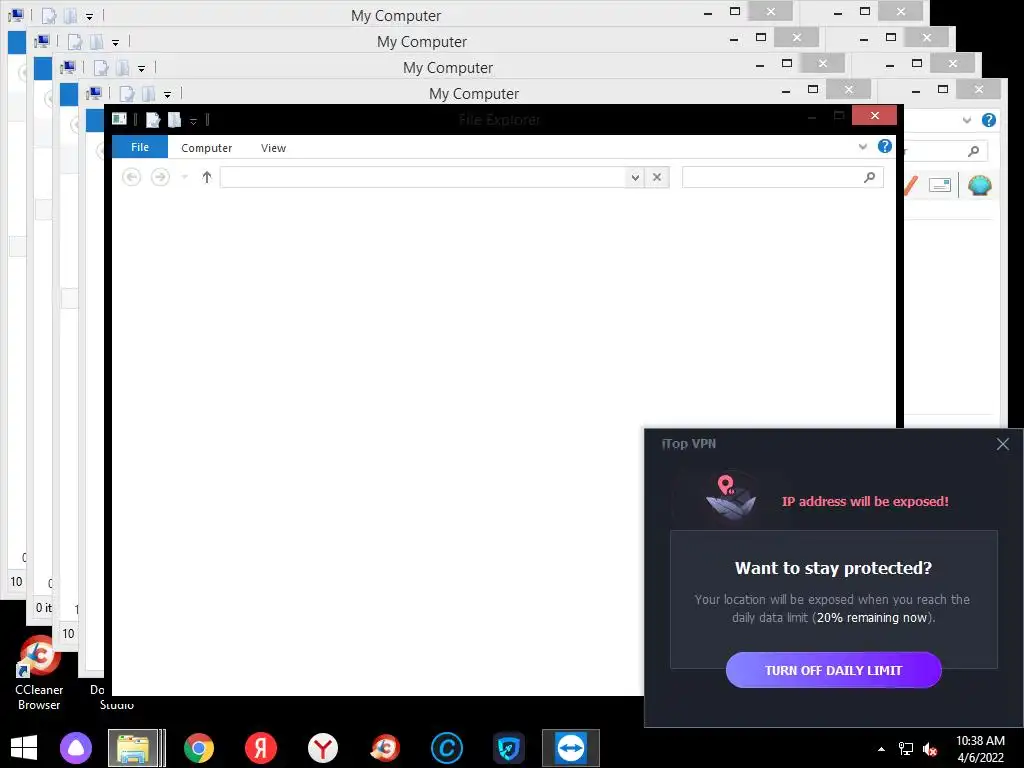This screenshot has height=768, width=1024.
Task: Switch to the Computer ribbon tab
Action: 206,148
